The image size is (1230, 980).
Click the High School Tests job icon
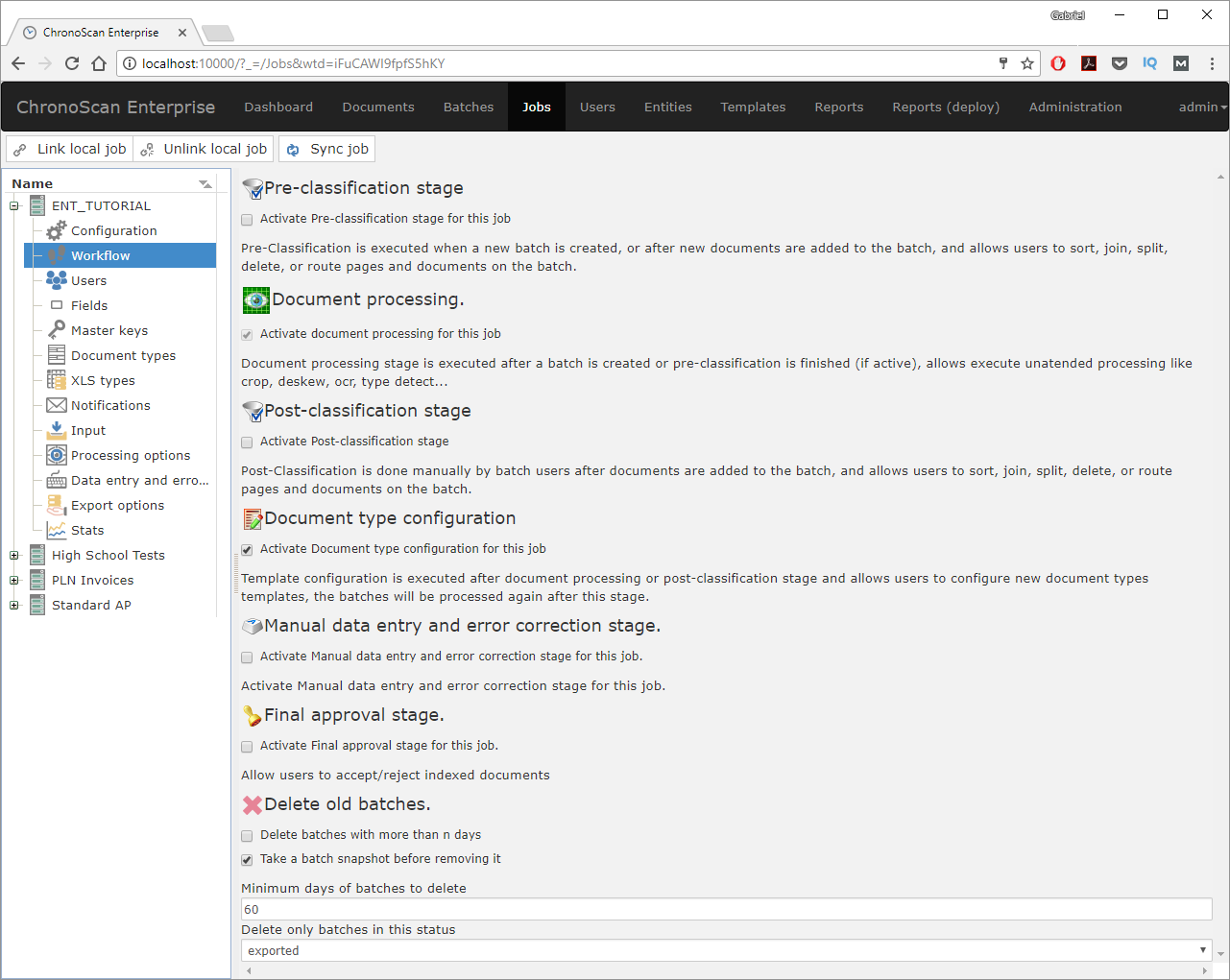37,555
